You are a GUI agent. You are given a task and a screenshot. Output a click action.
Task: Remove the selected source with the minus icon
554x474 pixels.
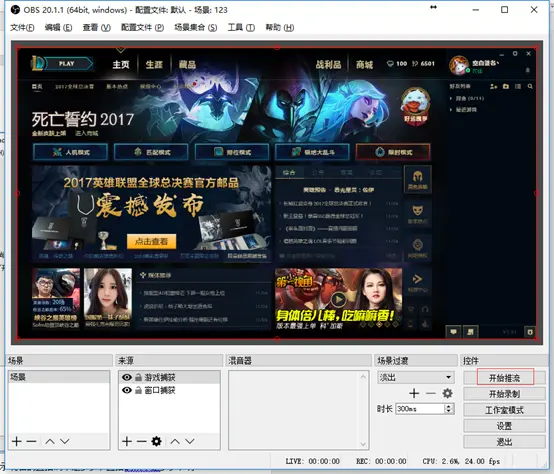coord(142,441)
